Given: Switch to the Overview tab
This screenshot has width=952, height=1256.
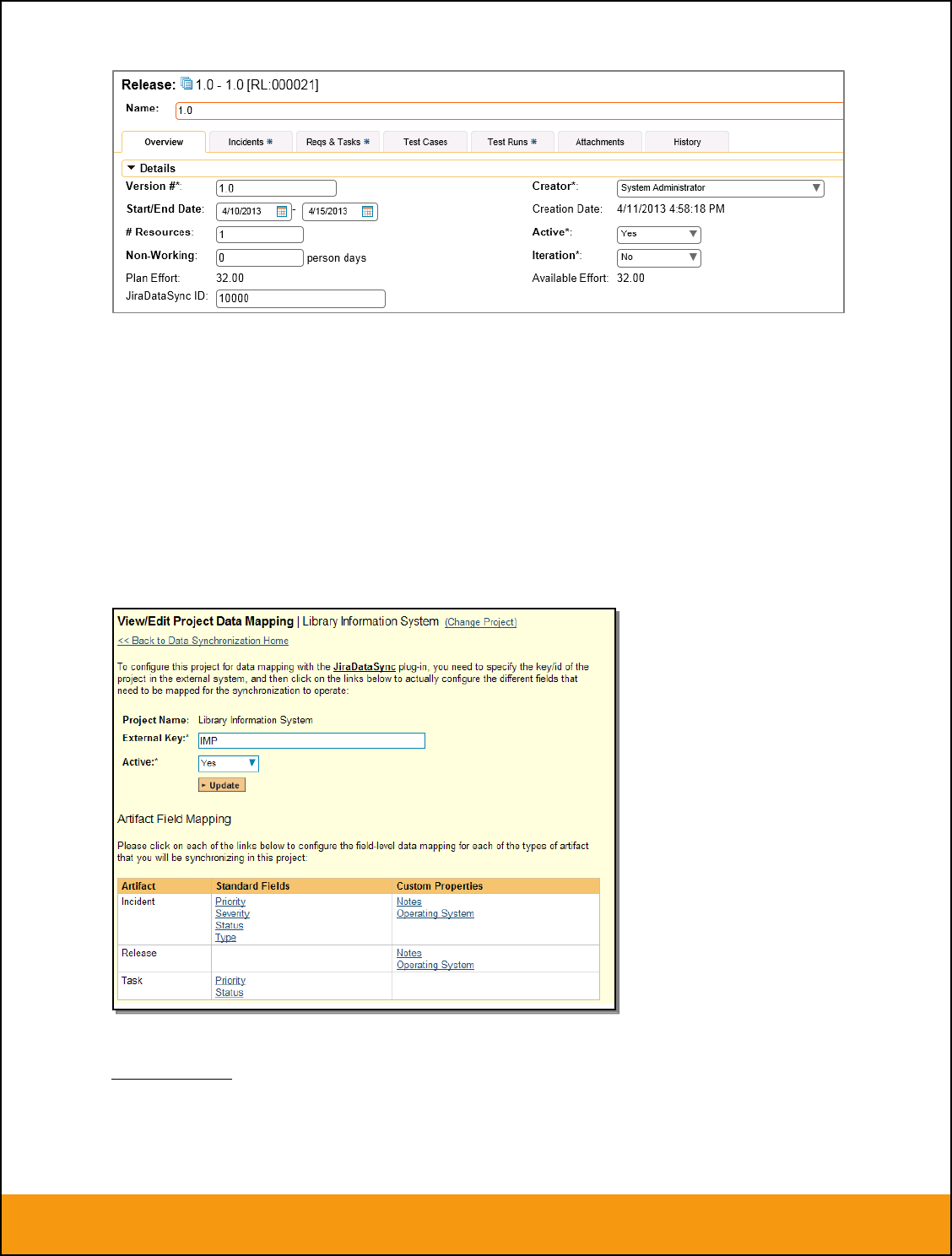Looking at the screenshot, I should 164,142.
